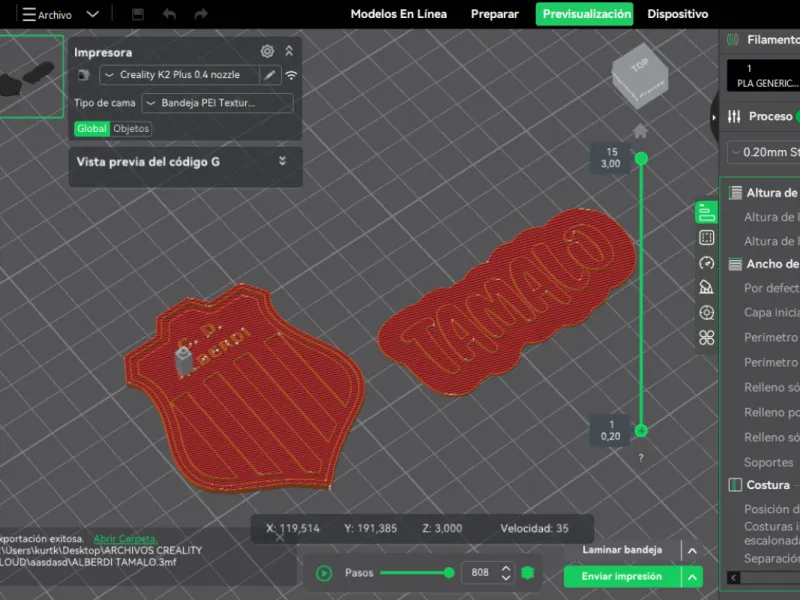The image size is (800, 600).
Task: Open printer settings with the gear icon
Action: pos(267,51)
